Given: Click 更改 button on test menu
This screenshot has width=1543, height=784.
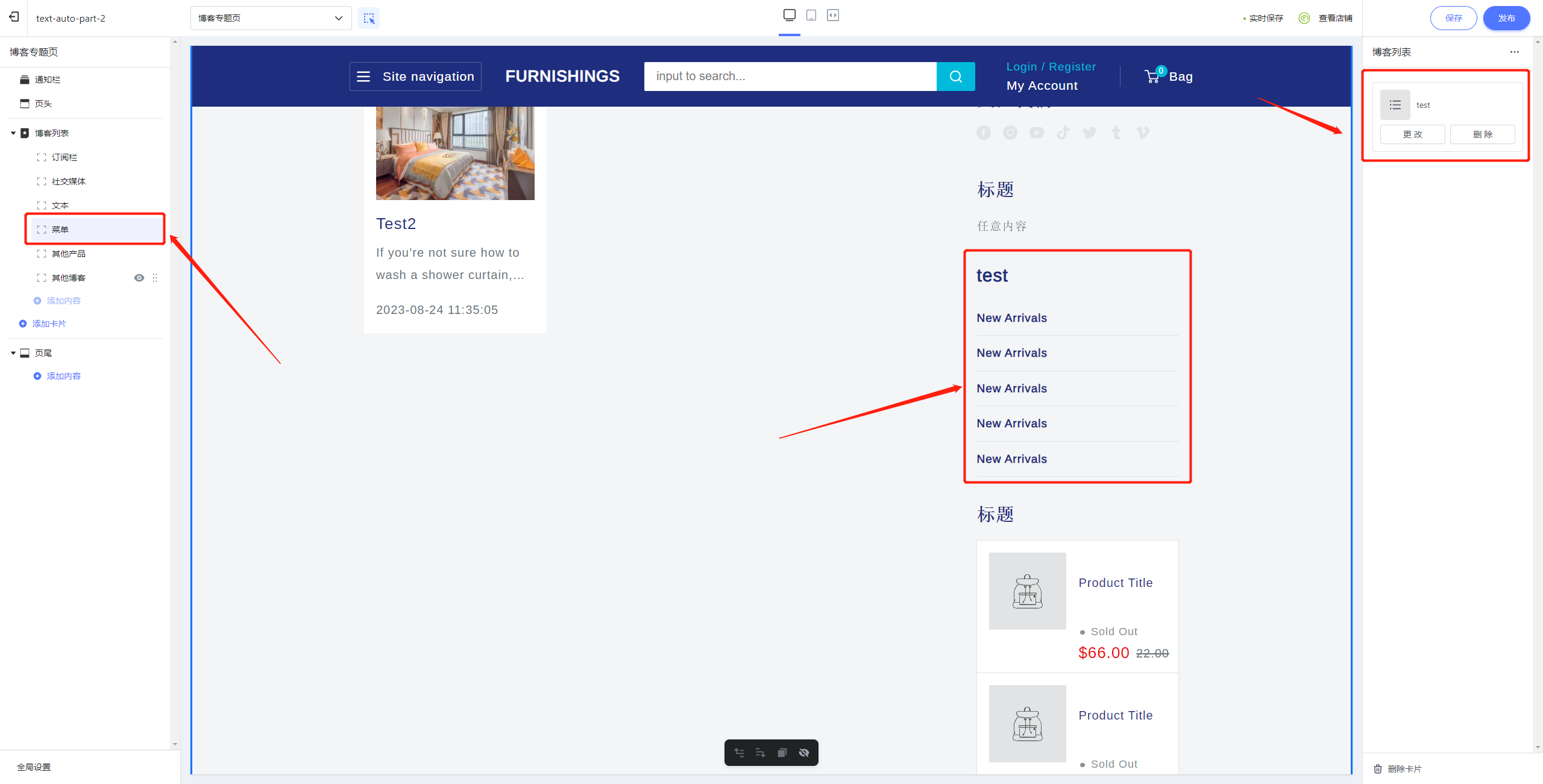Looking at the screenshot, I should 1412,134.
